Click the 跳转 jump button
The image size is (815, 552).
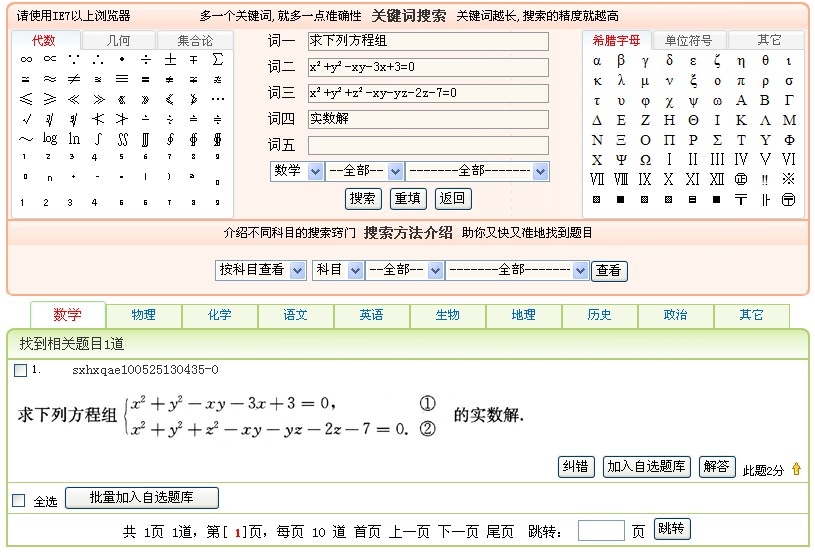672,529
